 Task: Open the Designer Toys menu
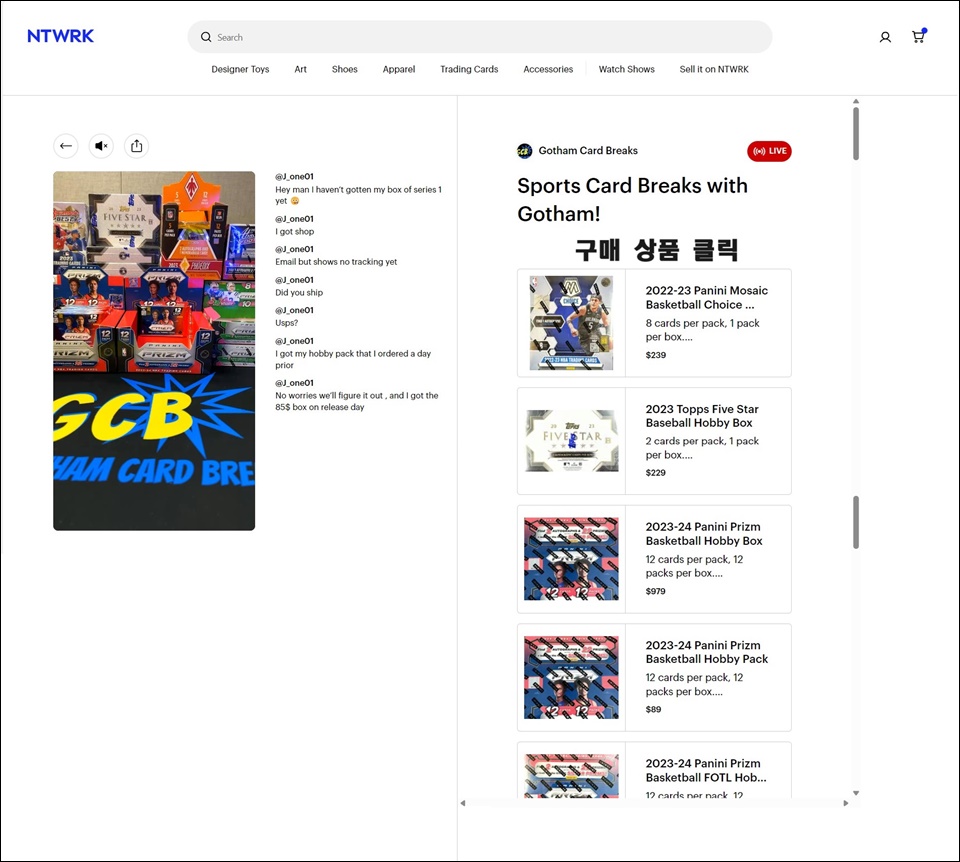[x=240, y=69]
